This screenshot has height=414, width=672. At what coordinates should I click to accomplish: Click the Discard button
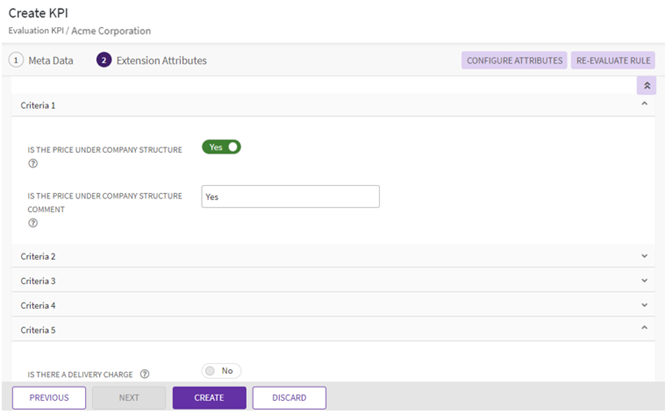click(289, 398)
